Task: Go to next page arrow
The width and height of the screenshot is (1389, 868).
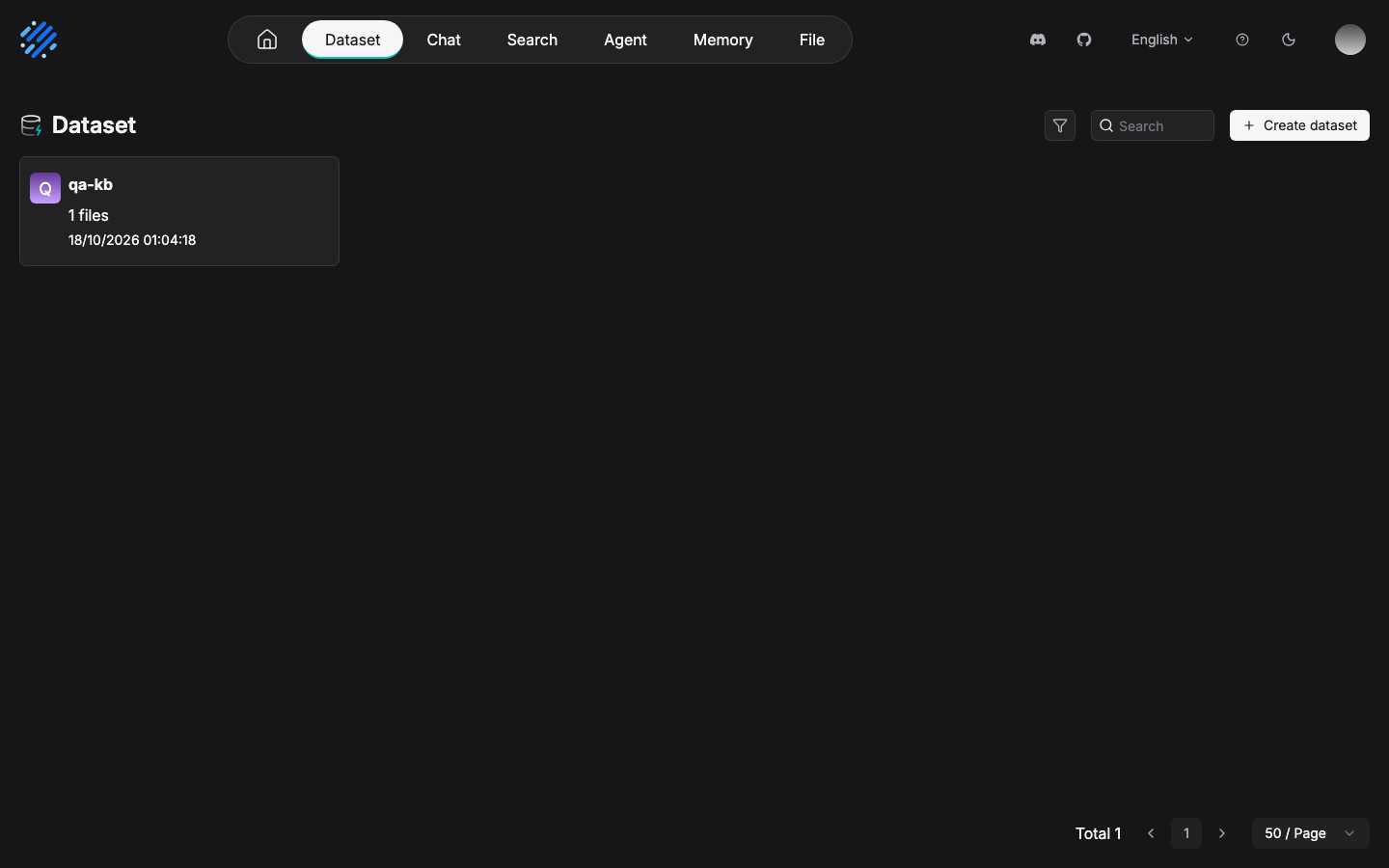Action: pyautogui.click(x=1222, y=833)
